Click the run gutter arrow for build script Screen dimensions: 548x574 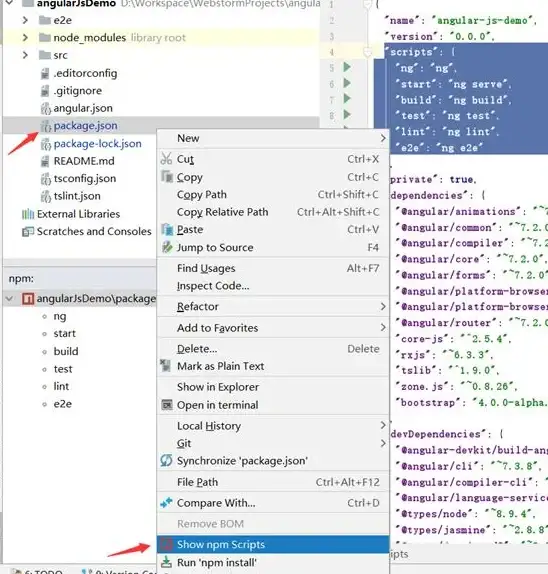click(347, 99)
